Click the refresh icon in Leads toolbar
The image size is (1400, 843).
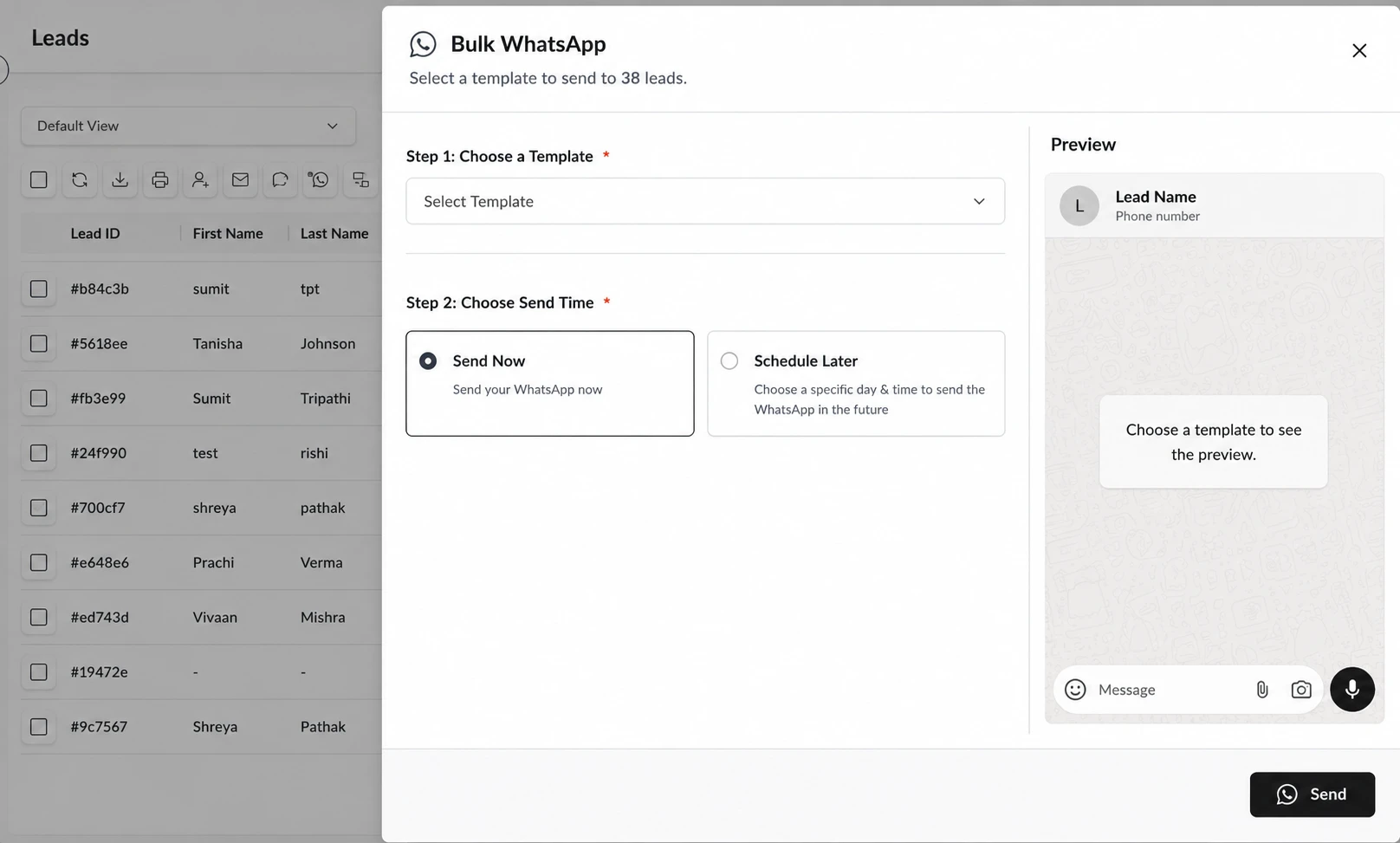(x=80, y=179)
